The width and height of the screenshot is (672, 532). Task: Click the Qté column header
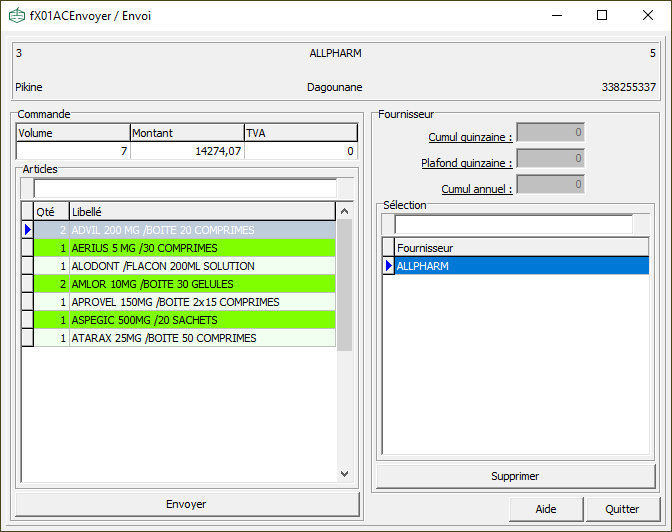click(x=51, y=212)
